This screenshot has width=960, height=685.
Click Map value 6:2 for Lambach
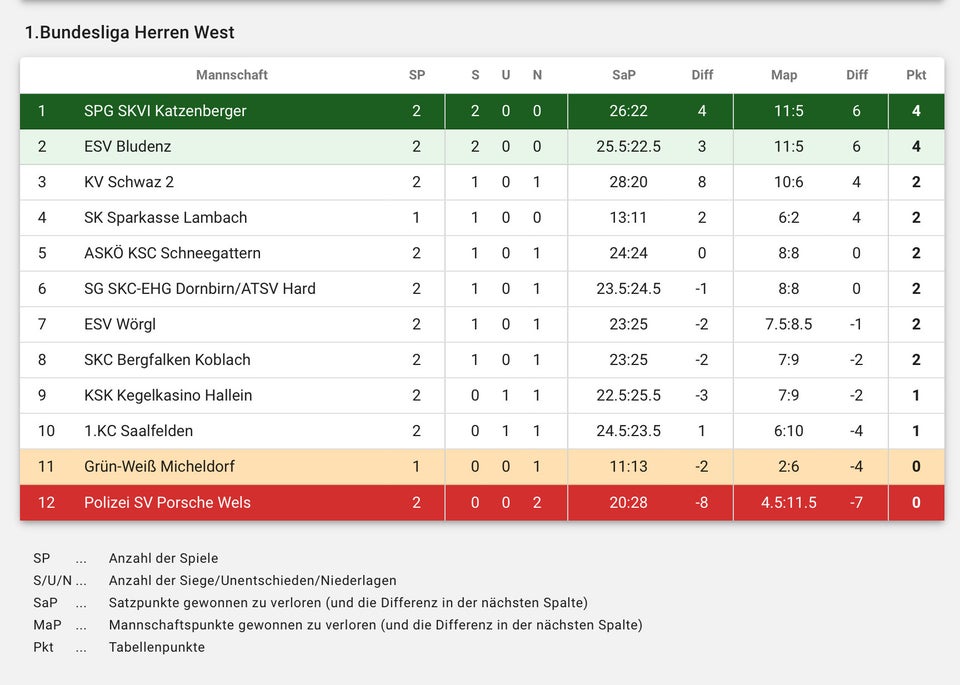coord(789,217)
